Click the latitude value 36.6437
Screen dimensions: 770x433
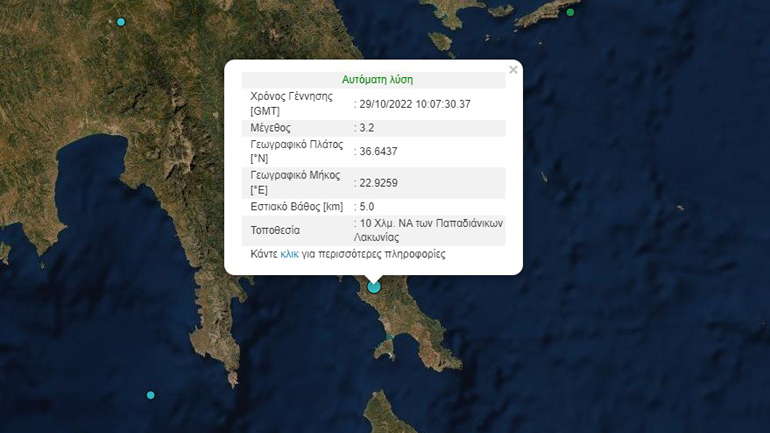375,151
